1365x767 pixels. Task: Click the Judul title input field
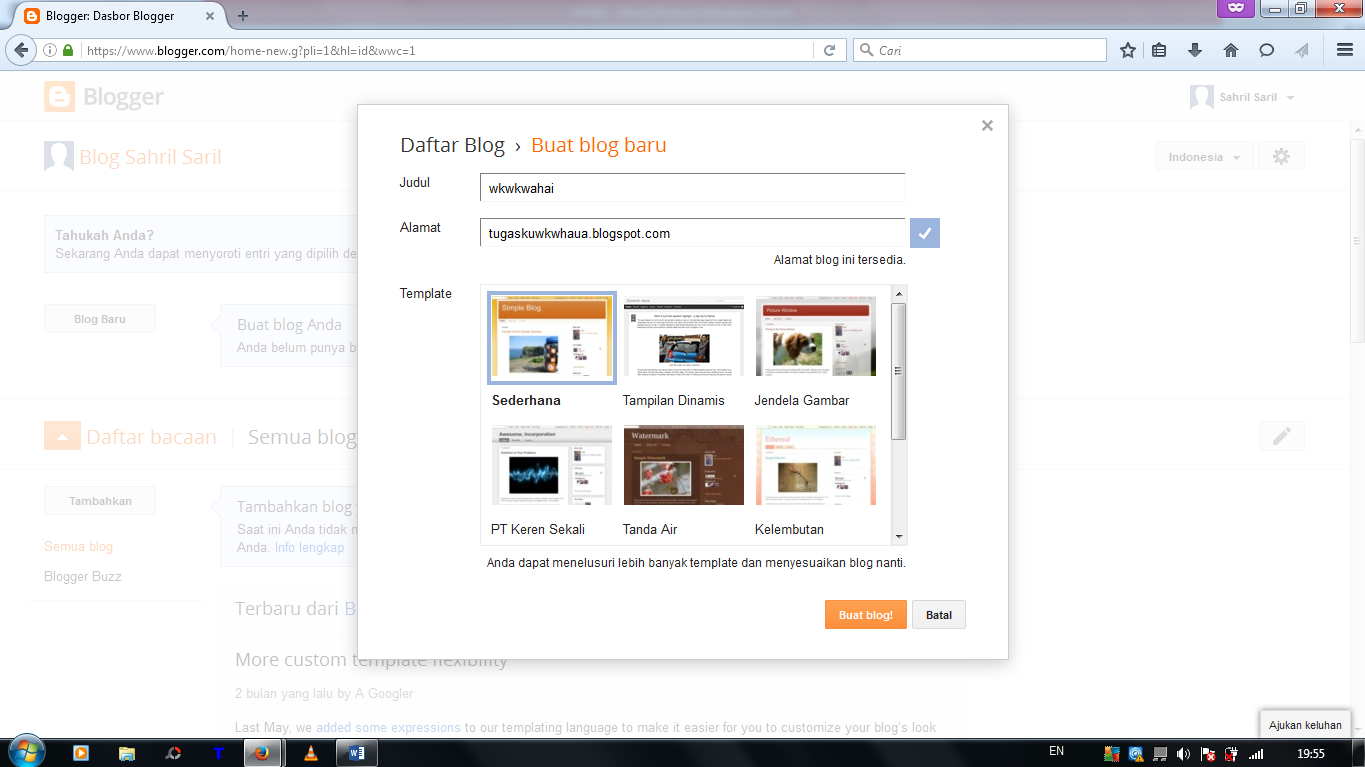[692, 188]
